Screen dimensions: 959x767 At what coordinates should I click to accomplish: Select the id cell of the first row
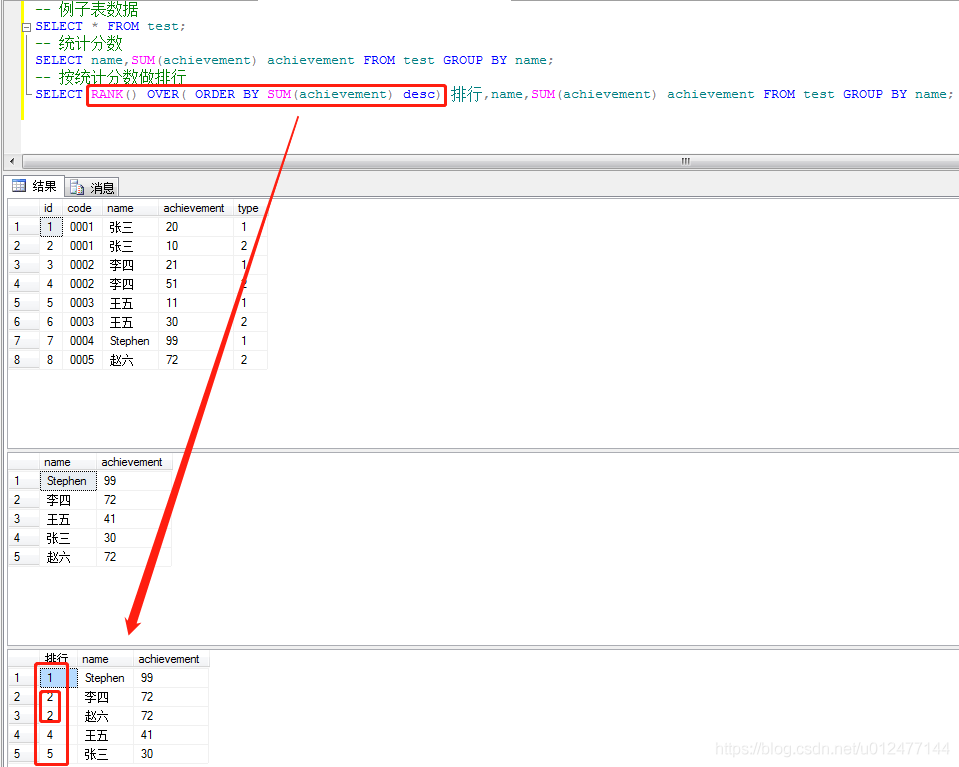pyautogui.click(x=50, y=227)
